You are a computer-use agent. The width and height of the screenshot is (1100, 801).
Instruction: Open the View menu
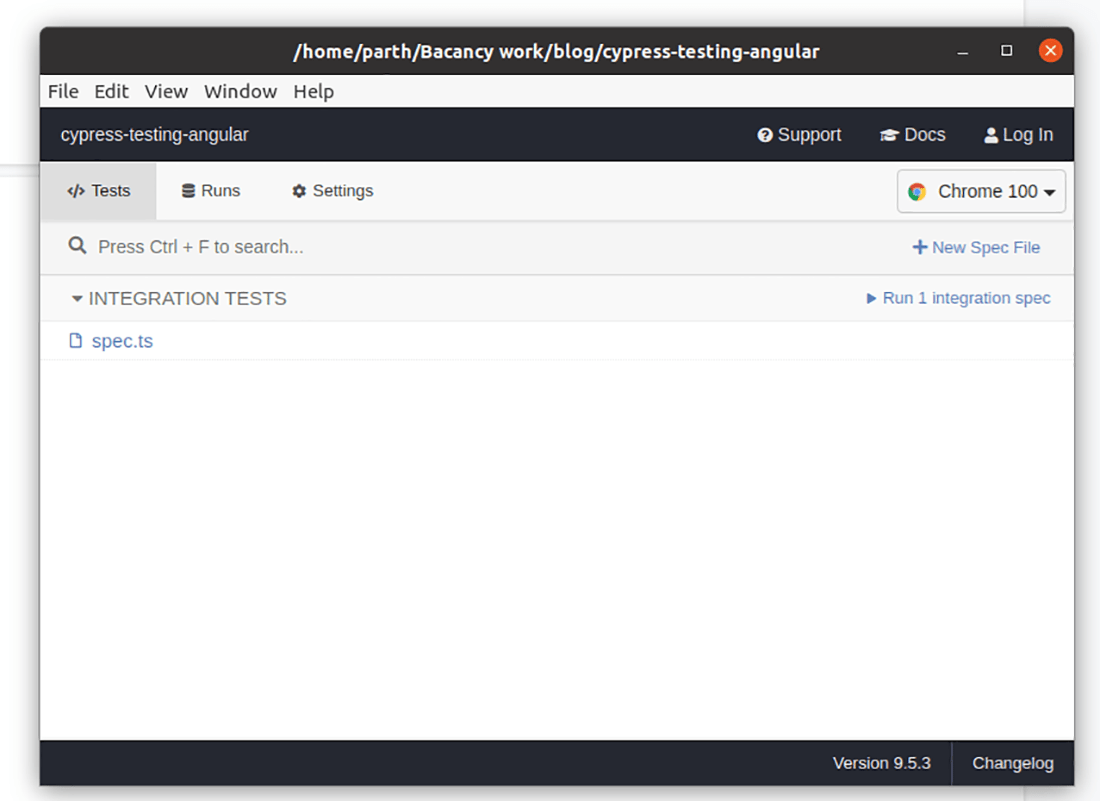166,91
